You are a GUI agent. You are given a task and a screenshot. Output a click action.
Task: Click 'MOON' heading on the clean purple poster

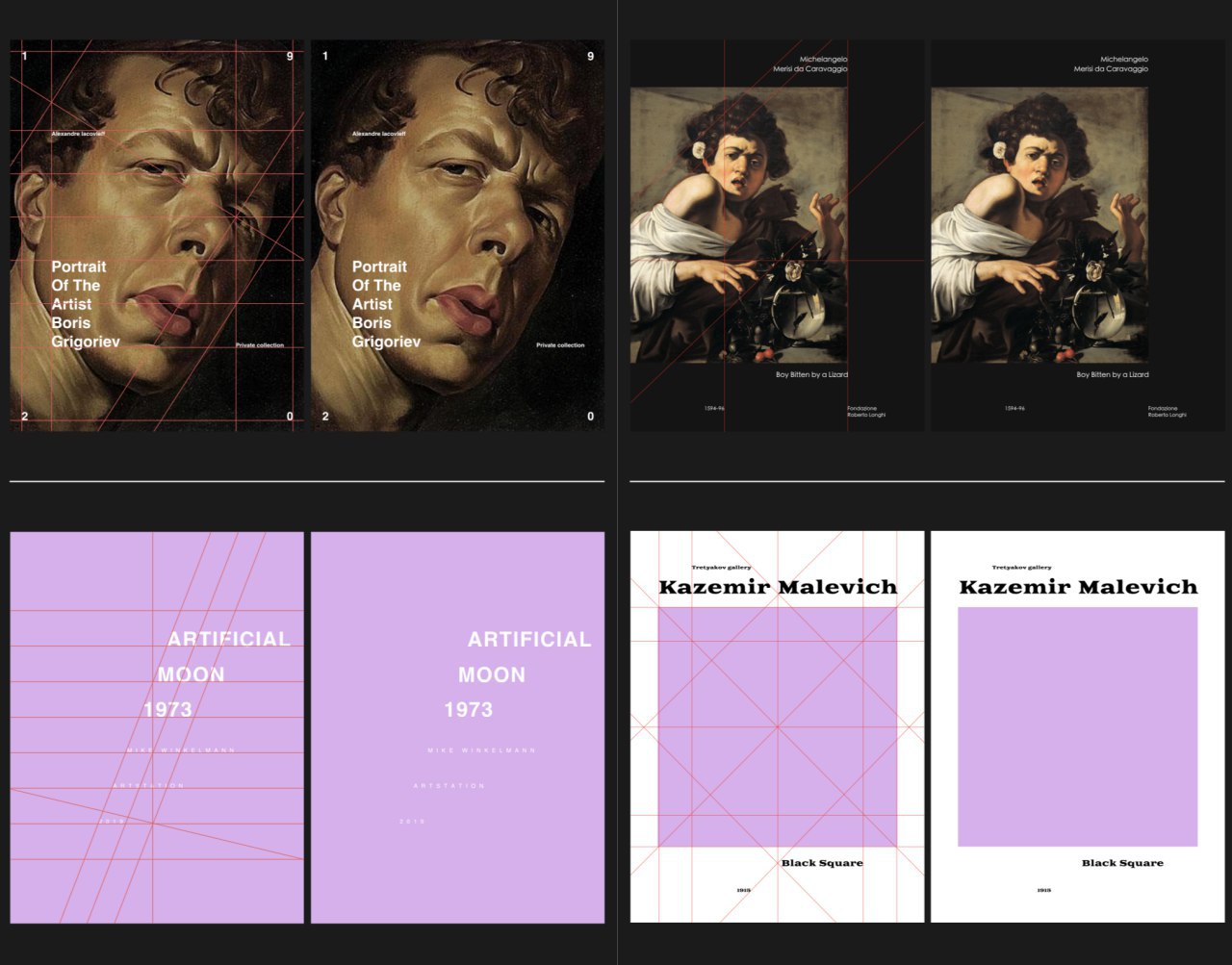[492, 675]
